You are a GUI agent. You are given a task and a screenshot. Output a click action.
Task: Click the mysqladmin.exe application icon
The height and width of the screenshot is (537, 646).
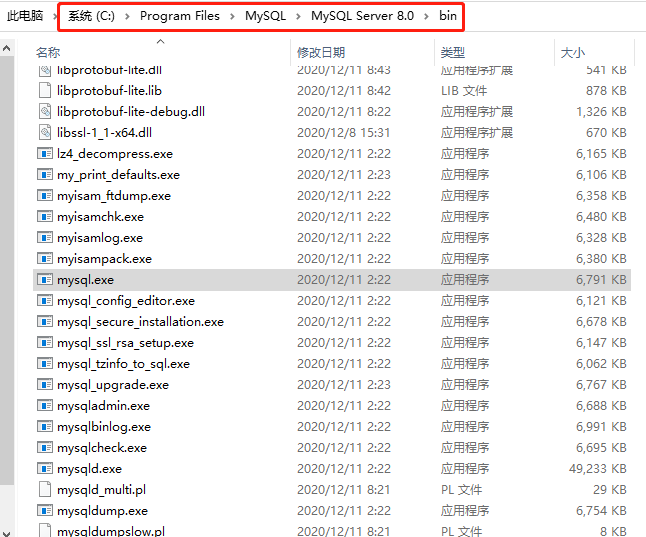(44, 406)
